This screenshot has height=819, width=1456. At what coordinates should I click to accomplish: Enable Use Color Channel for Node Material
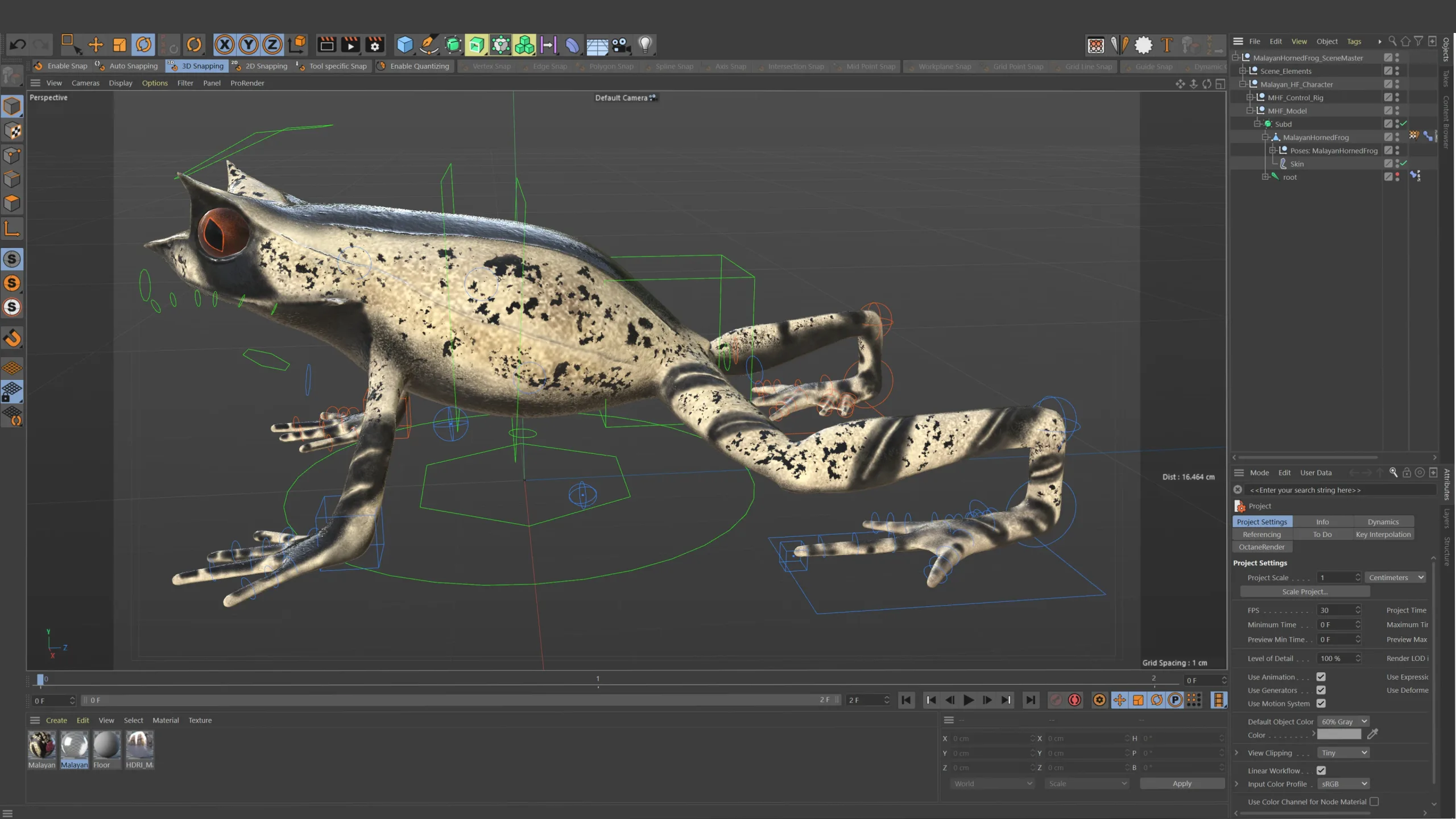click(1374, 801)
